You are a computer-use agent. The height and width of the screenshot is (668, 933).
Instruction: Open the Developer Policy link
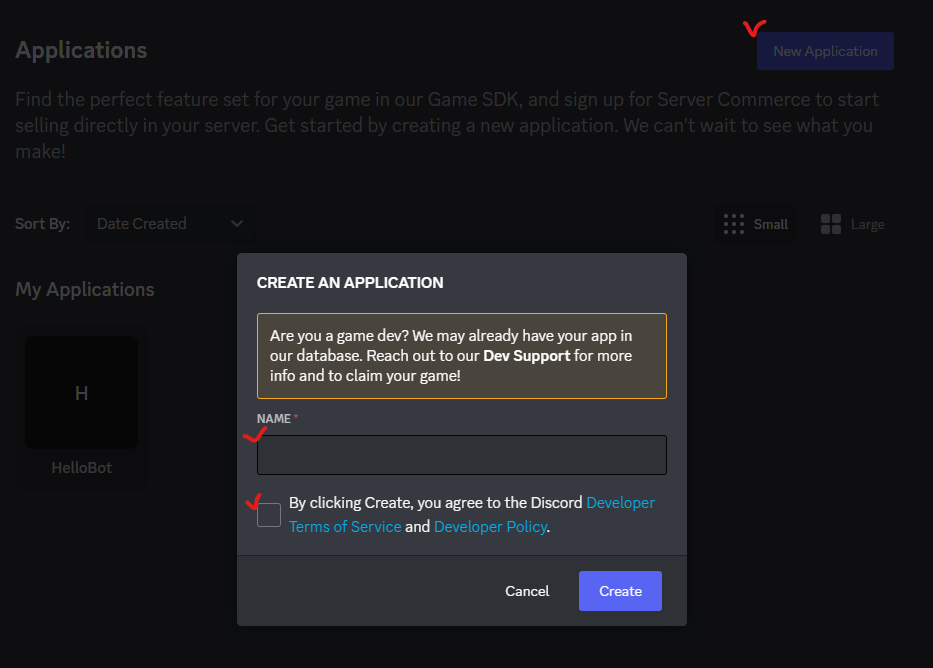(490, 526)
